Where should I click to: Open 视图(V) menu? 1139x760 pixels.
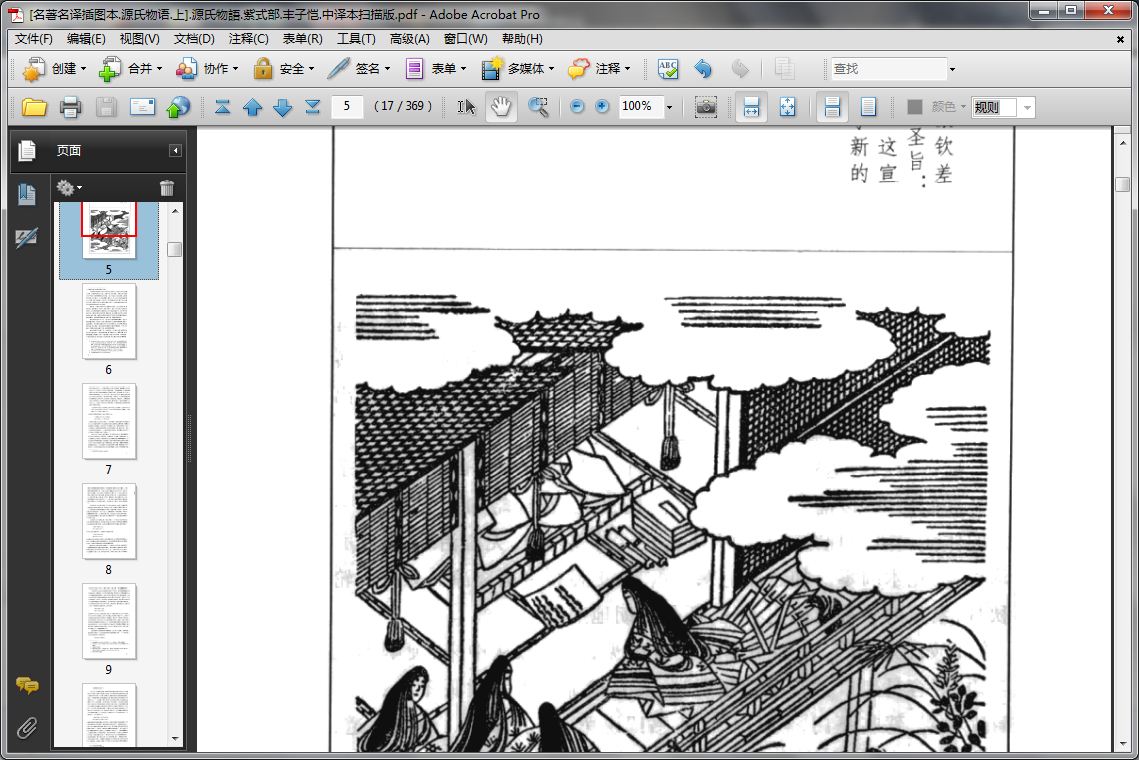point(139,39)
